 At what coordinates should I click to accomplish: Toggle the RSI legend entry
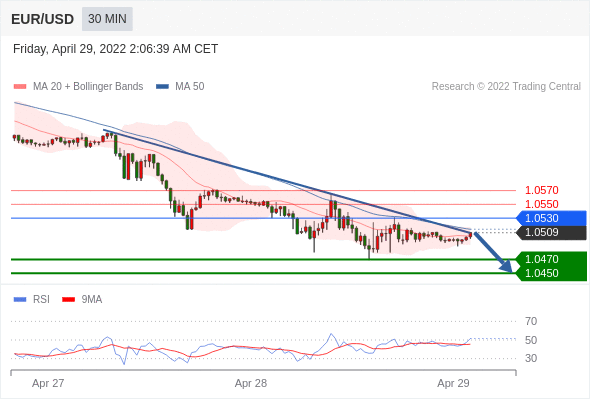coord(32,300)
